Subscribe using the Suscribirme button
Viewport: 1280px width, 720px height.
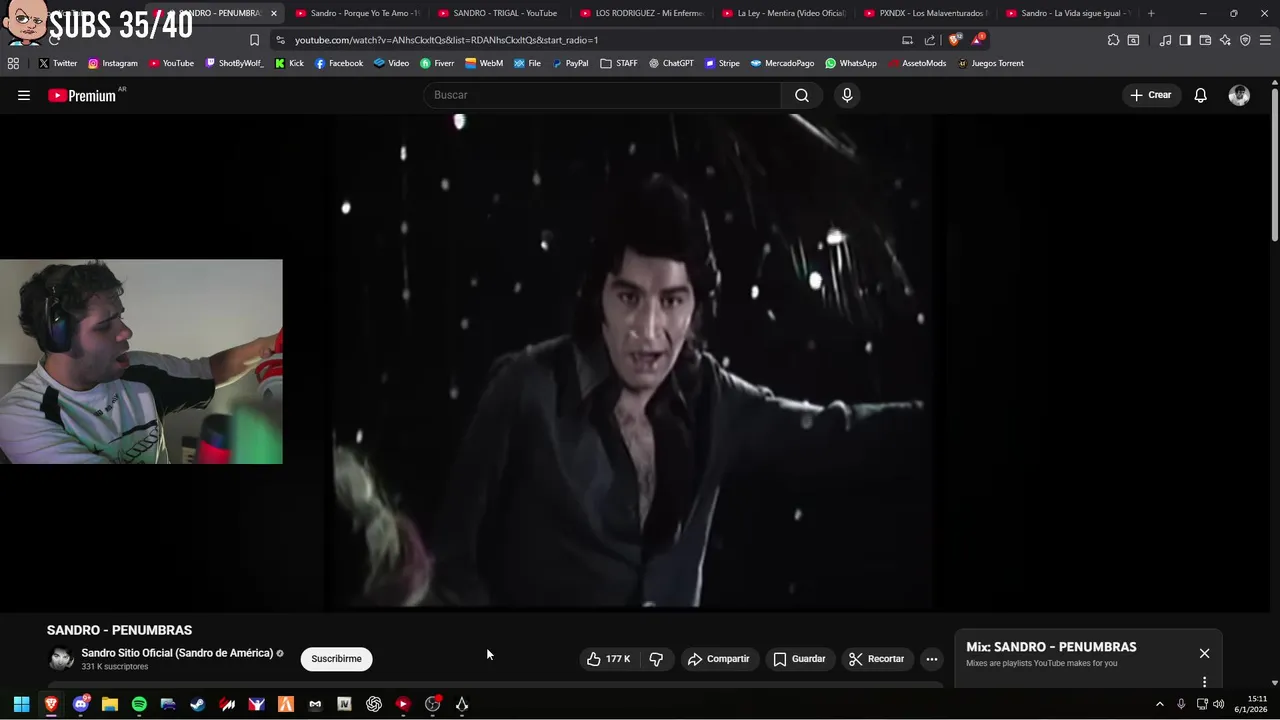point(336,659)
